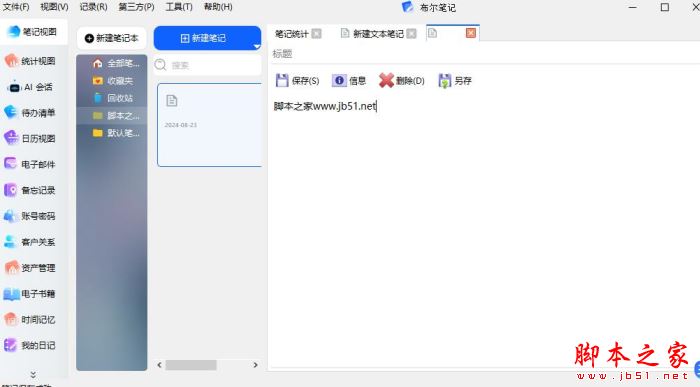Expand more sidebar items with the double chevron
The width and height of the screenshot is (700, 387).
click(x=33, y=375)
